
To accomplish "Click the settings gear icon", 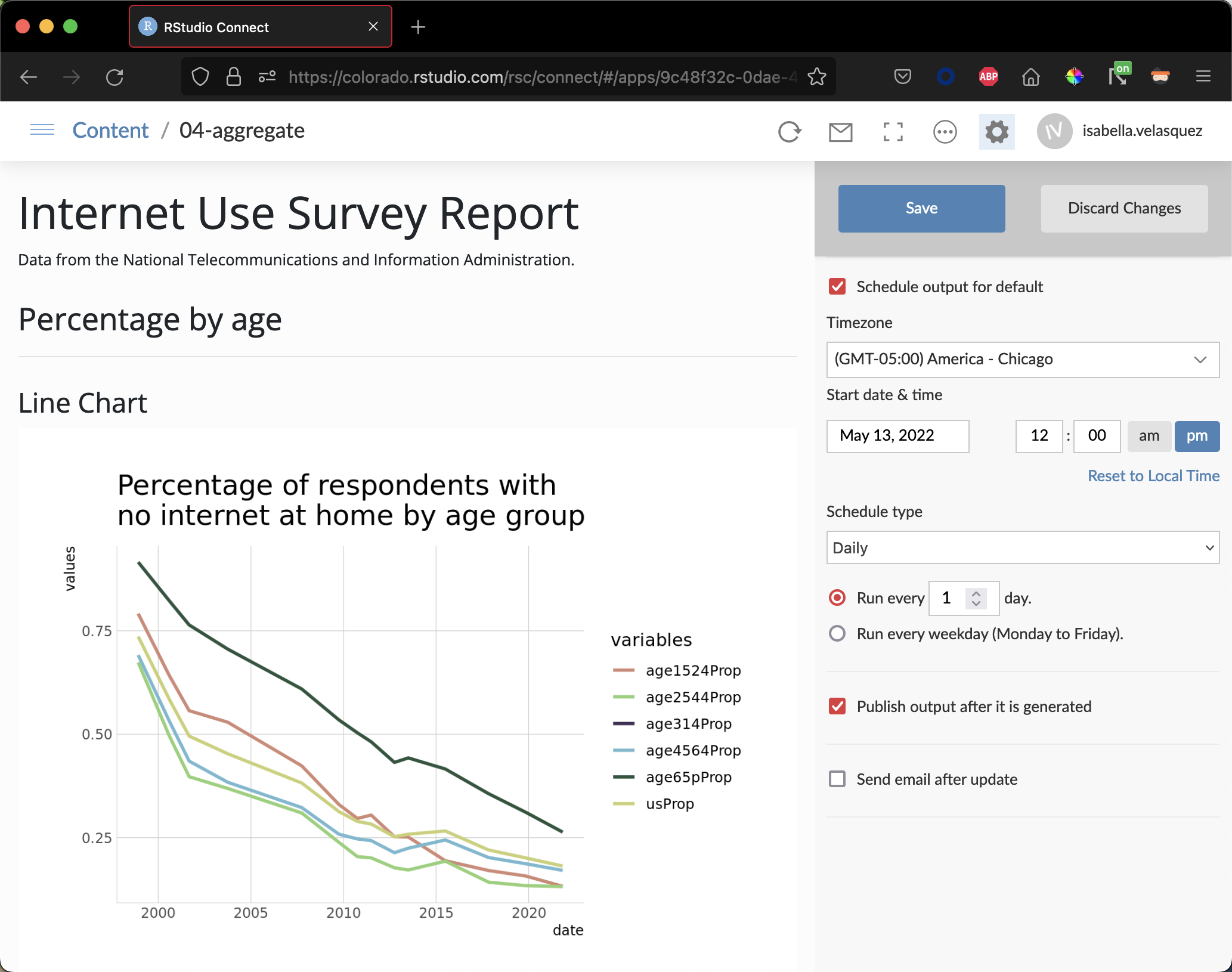I will coord(996,131).
